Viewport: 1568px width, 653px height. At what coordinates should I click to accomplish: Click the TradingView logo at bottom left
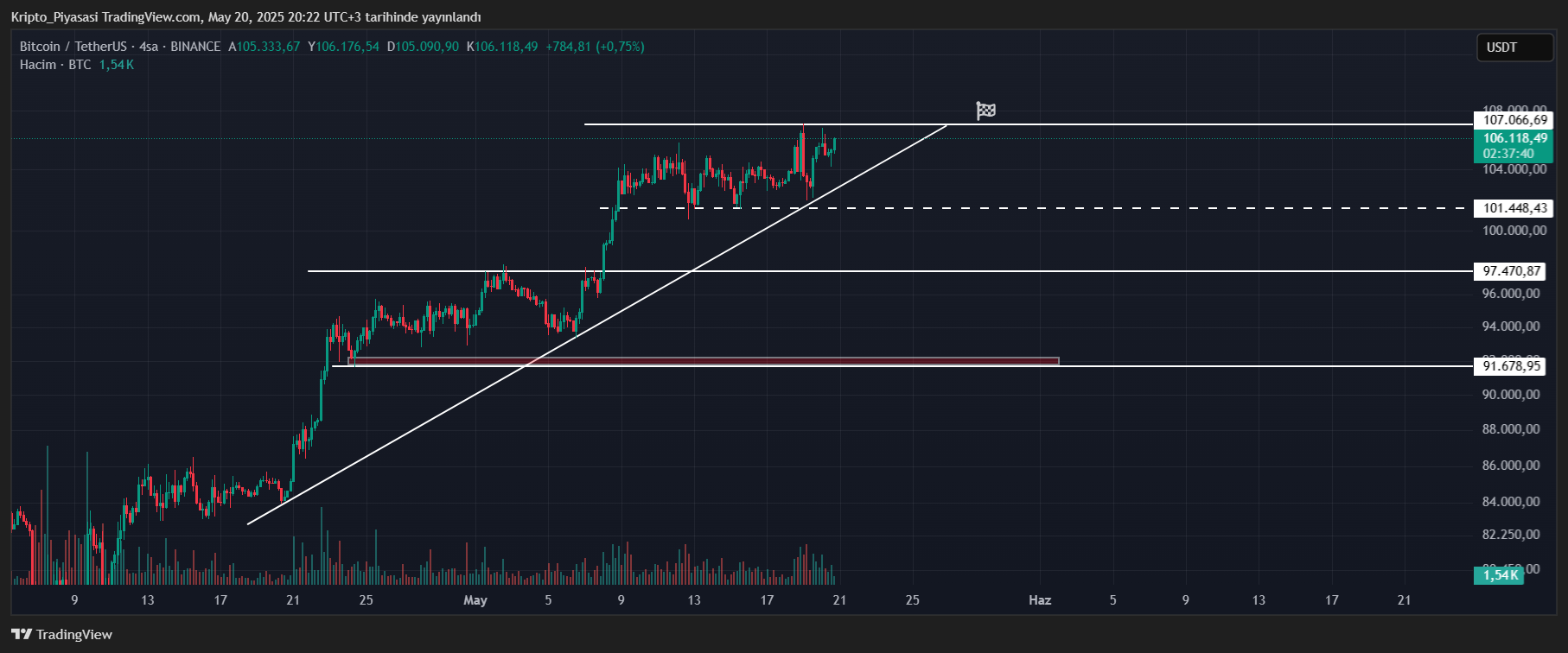(62, 635)
